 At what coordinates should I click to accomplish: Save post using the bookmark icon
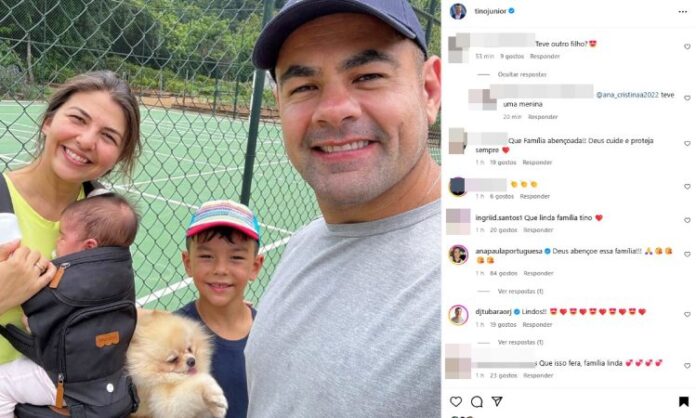pos(684,402)
